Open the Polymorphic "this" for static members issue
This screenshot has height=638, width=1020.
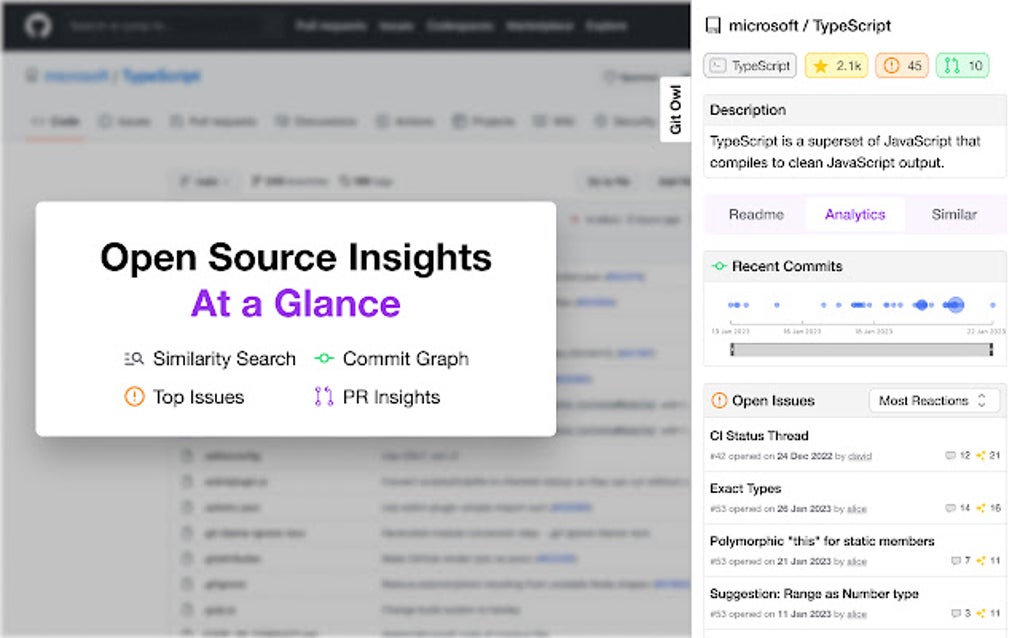tap(822, 541)
